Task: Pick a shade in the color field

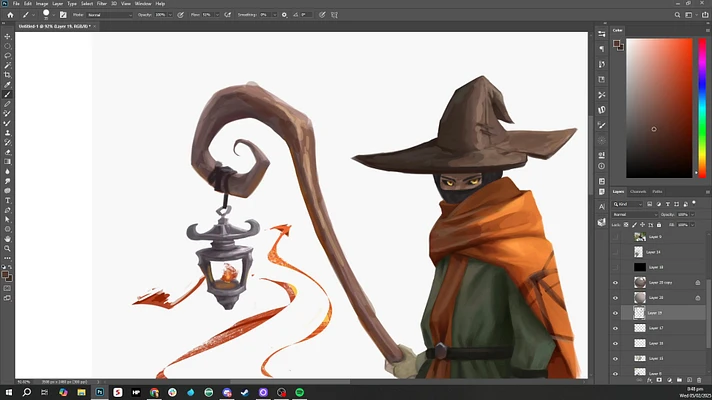Action: (659, 108)
